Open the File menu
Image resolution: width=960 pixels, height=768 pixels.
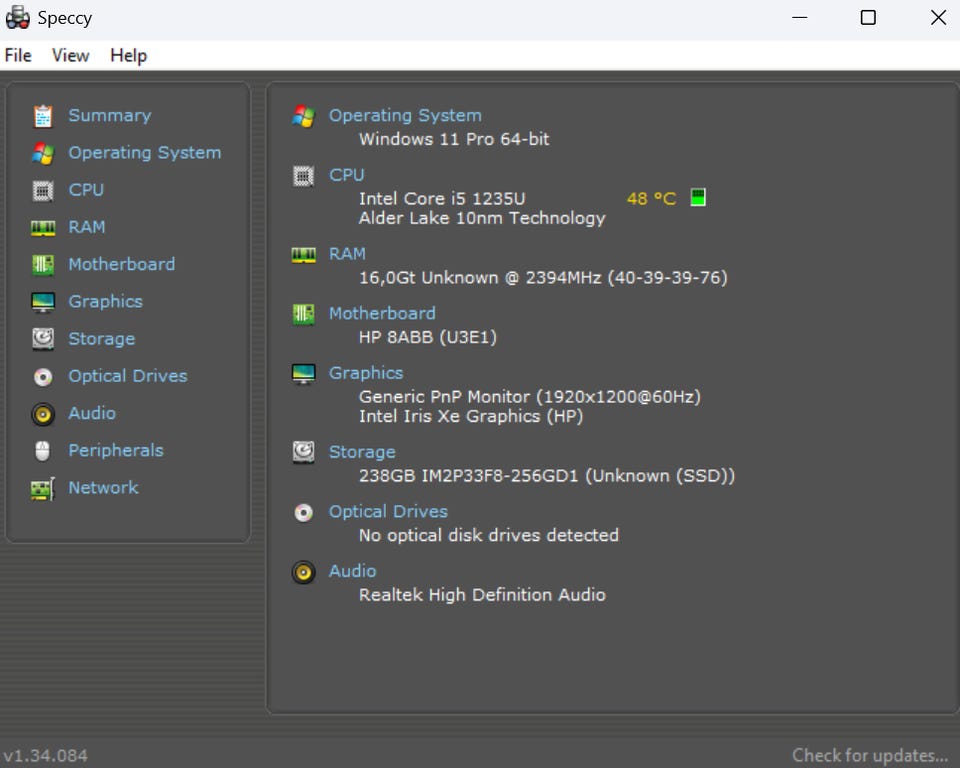tap(18, 56)
